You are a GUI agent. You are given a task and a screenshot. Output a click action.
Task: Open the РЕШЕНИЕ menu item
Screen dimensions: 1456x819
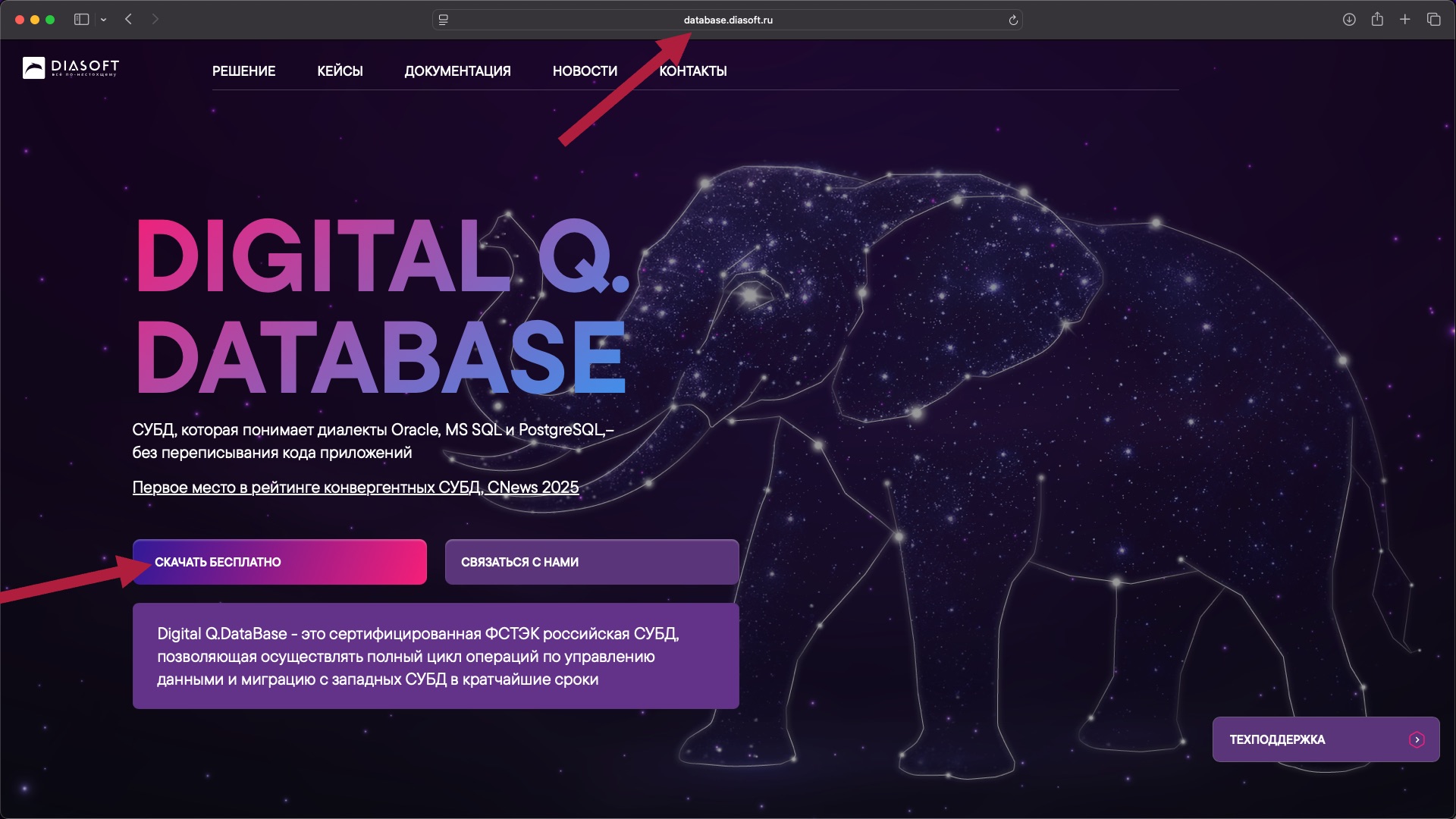243,71
